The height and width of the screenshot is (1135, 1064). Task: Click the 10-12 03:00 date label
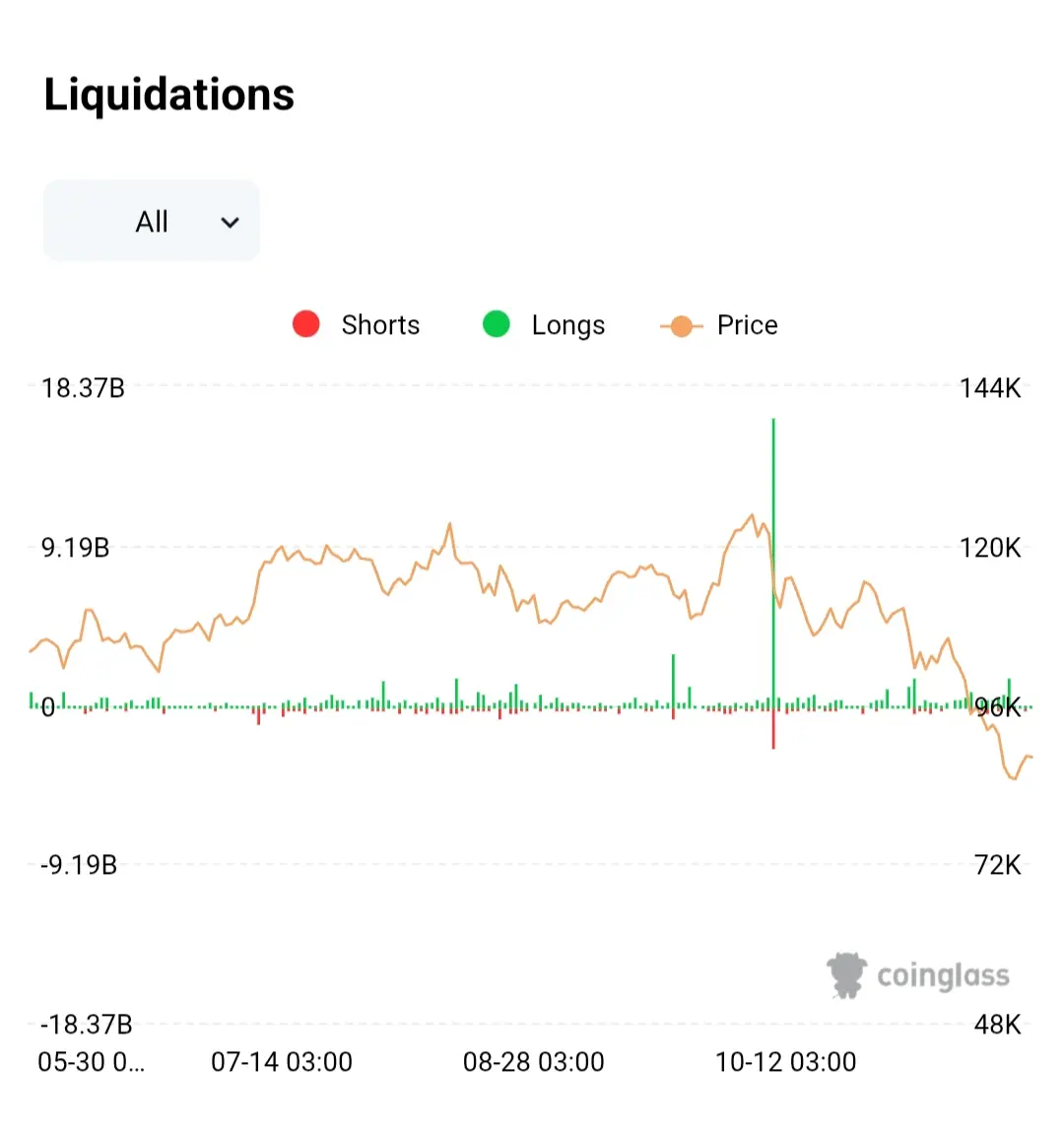pos(786,1062)
